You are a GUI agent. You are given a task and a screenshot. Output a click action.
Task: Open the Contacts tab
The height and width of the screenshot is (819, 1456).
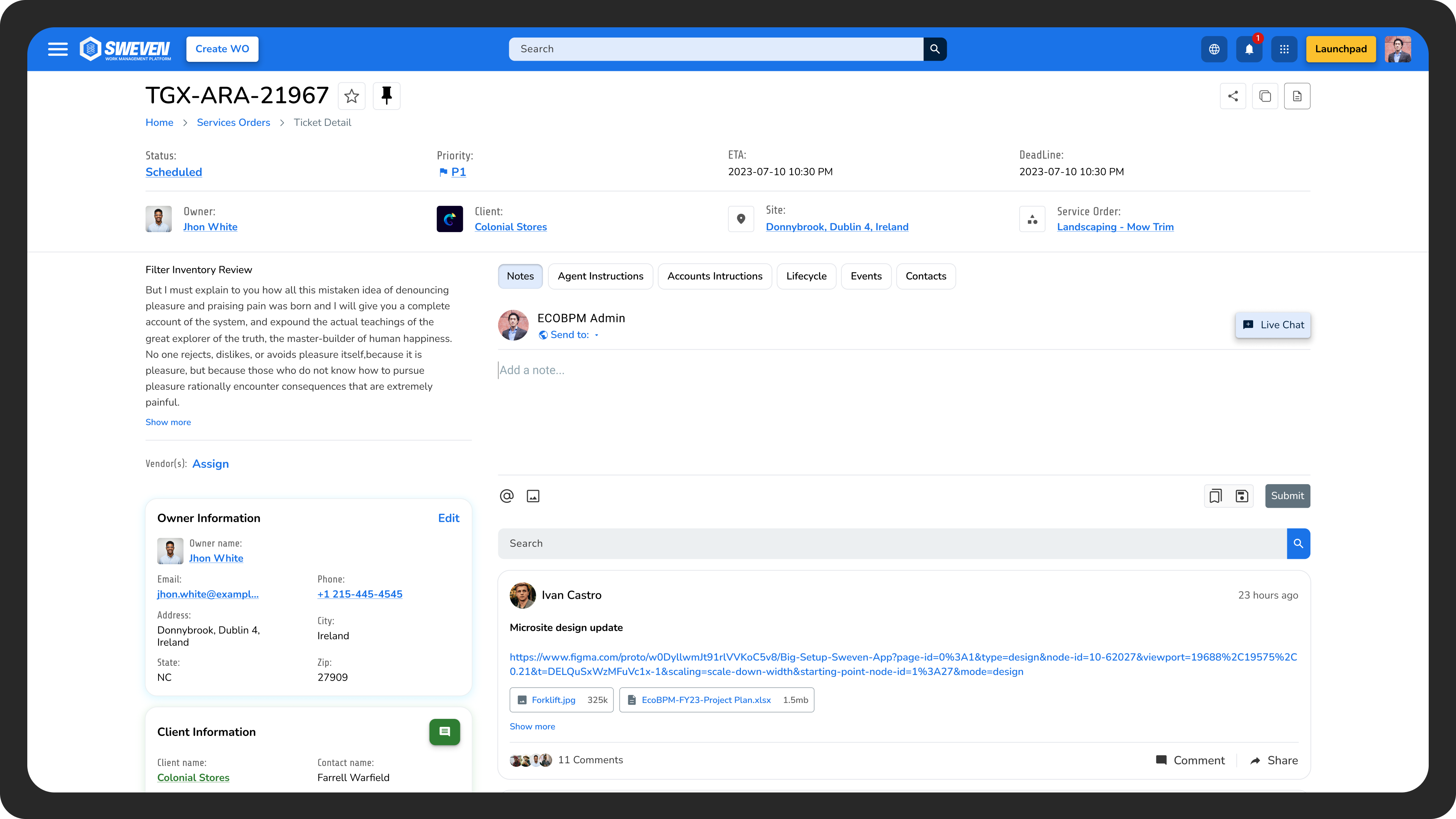pyautogui.click(x=926, y=276)
